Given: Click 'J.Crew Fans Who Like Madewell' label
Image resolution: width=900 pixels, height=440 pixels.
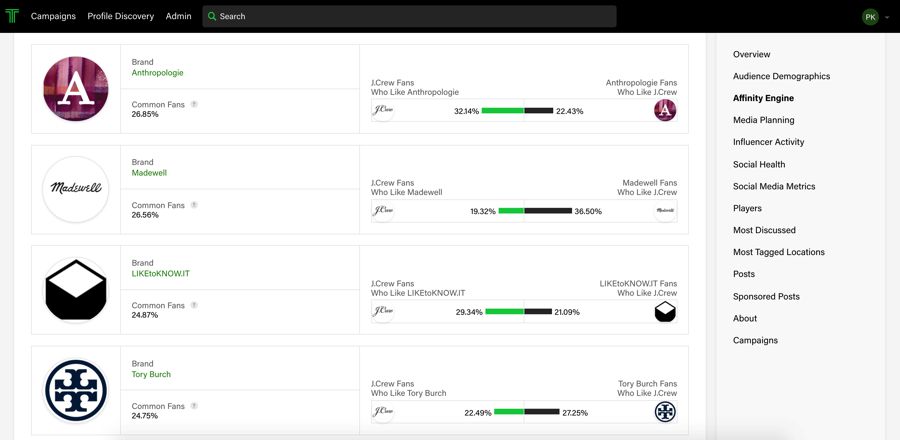Looking at the screenshot, I should coord(406,188).
